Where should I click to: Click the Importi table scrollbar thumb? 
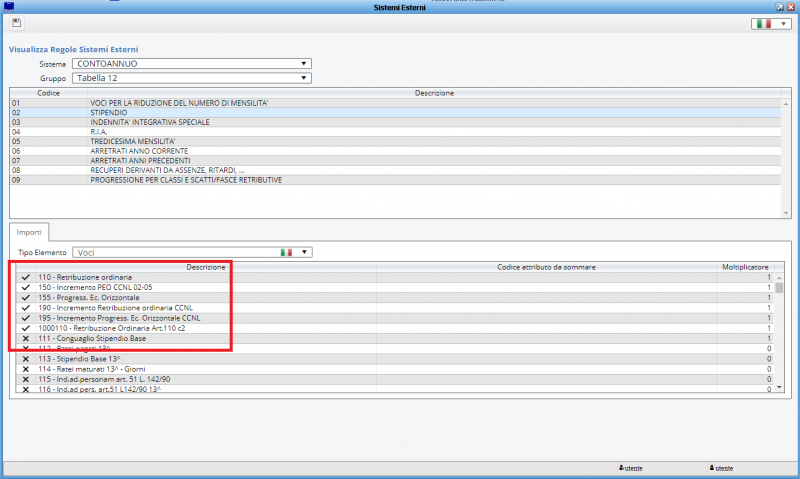[x=779, y=287]
